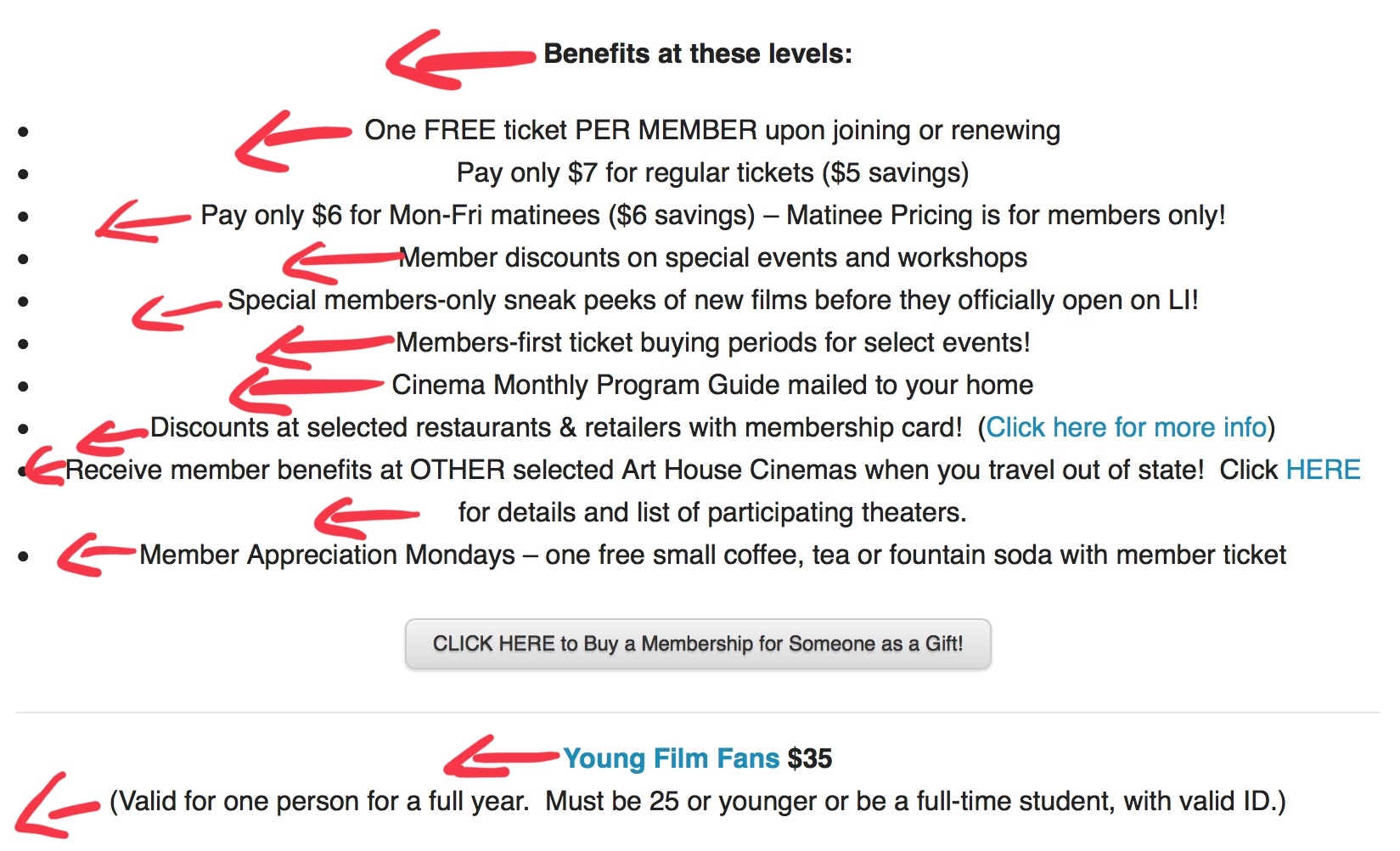
Task: Click the 'CLICK HERE to Buy a Membership' button
Action: tap(698, 644)
